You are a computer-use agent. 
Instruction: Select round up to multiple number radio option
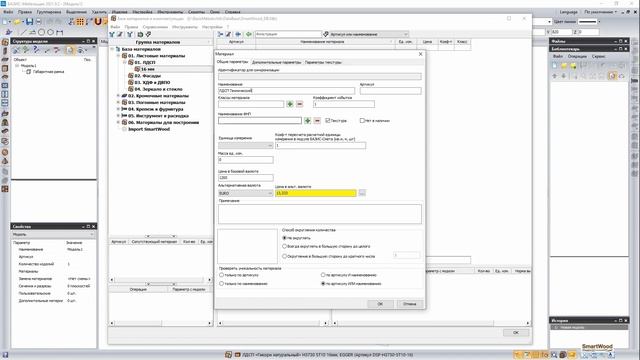284,256
